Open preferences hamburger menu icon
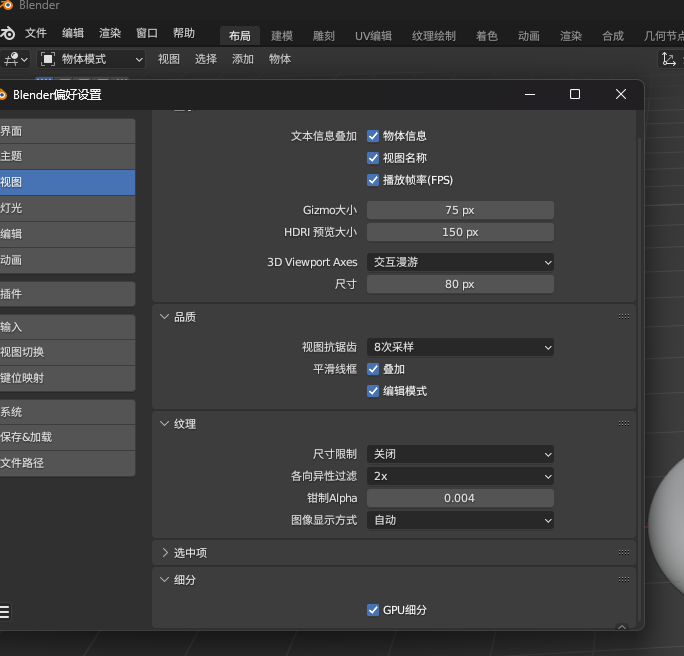684x656 pixels. [4, 612]
